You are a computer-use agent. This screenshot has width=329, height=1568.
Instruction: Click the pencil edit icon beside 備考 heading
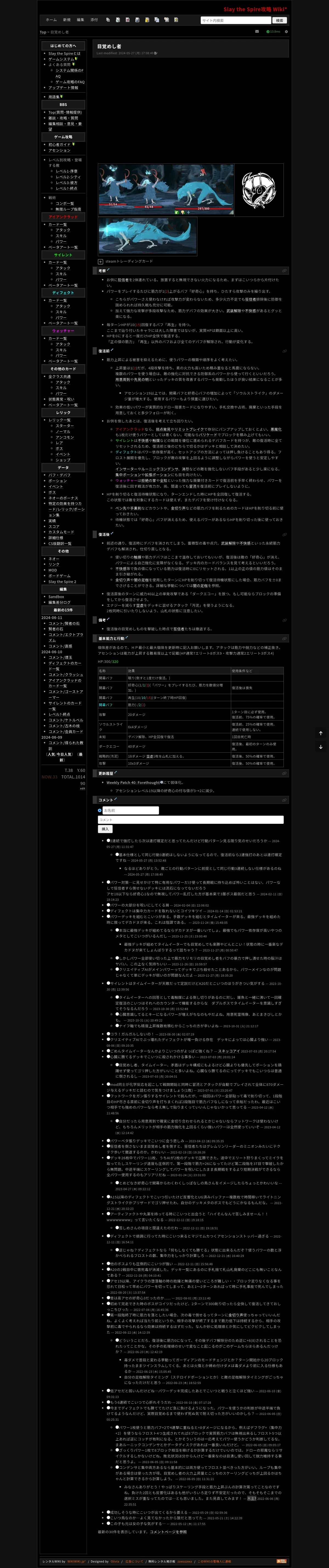pos(109,619)
